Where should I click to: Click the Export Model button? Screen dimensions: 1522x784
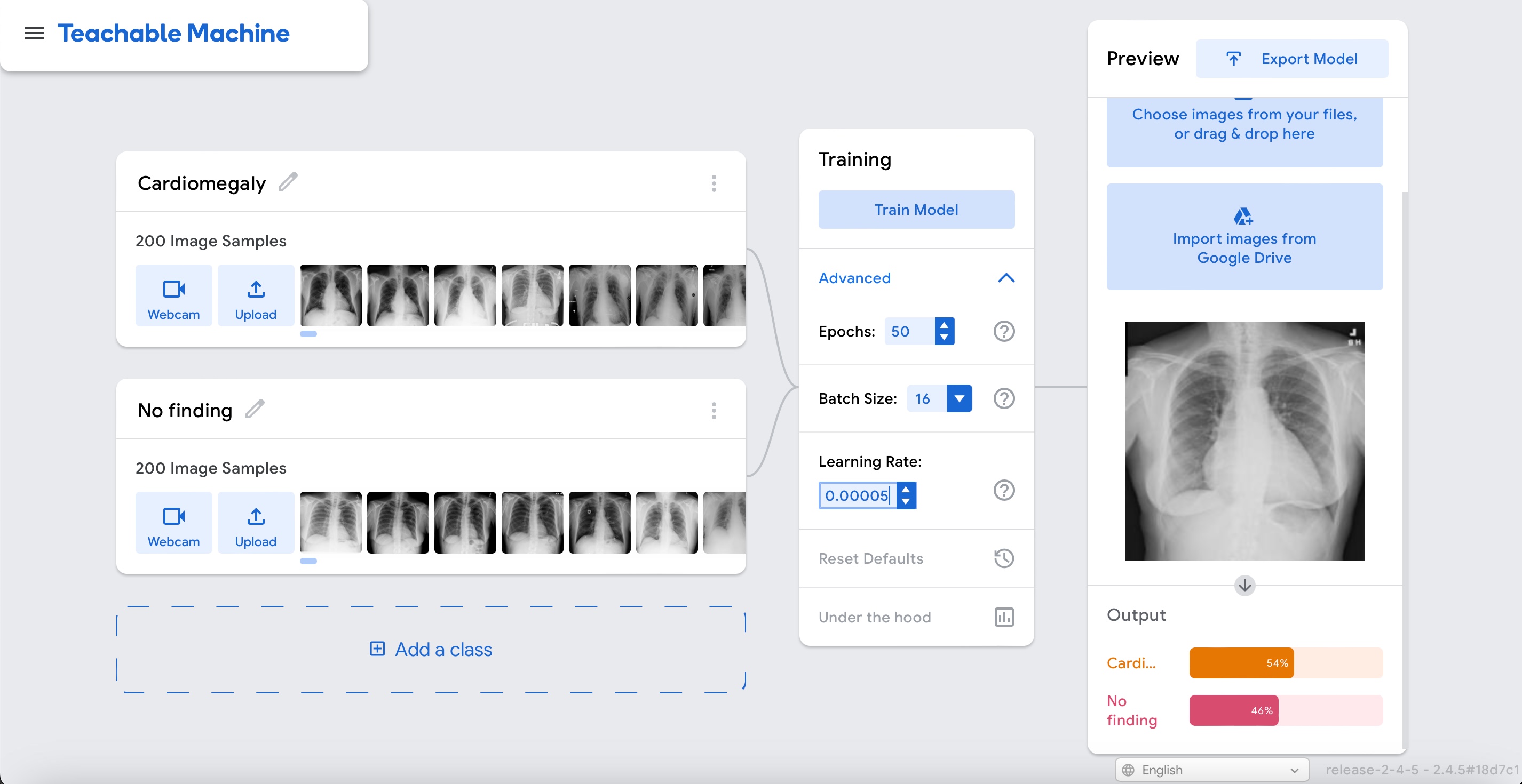tap(1291, 59)
